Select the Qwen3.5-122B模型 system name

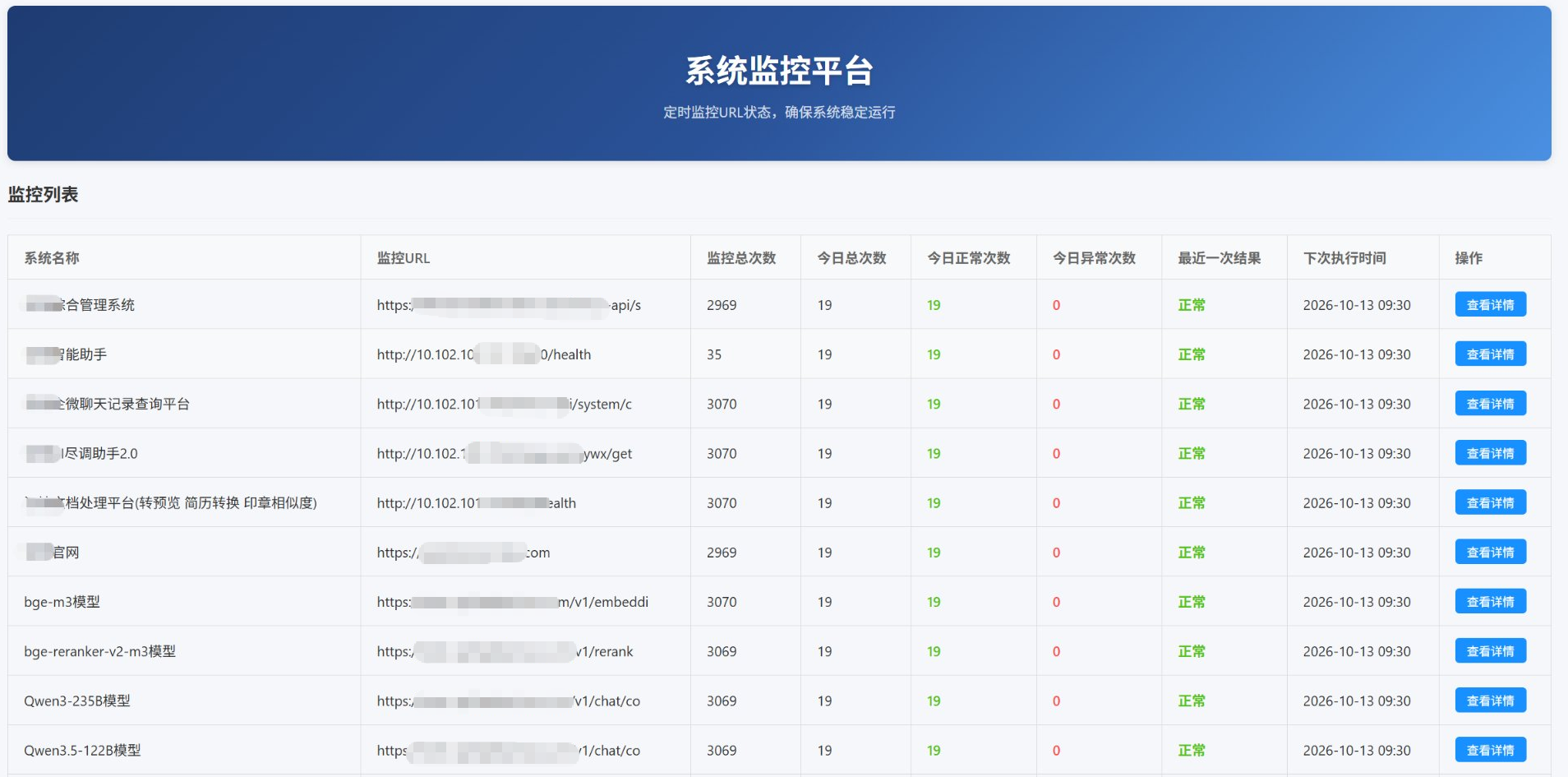tap(82, 750)
